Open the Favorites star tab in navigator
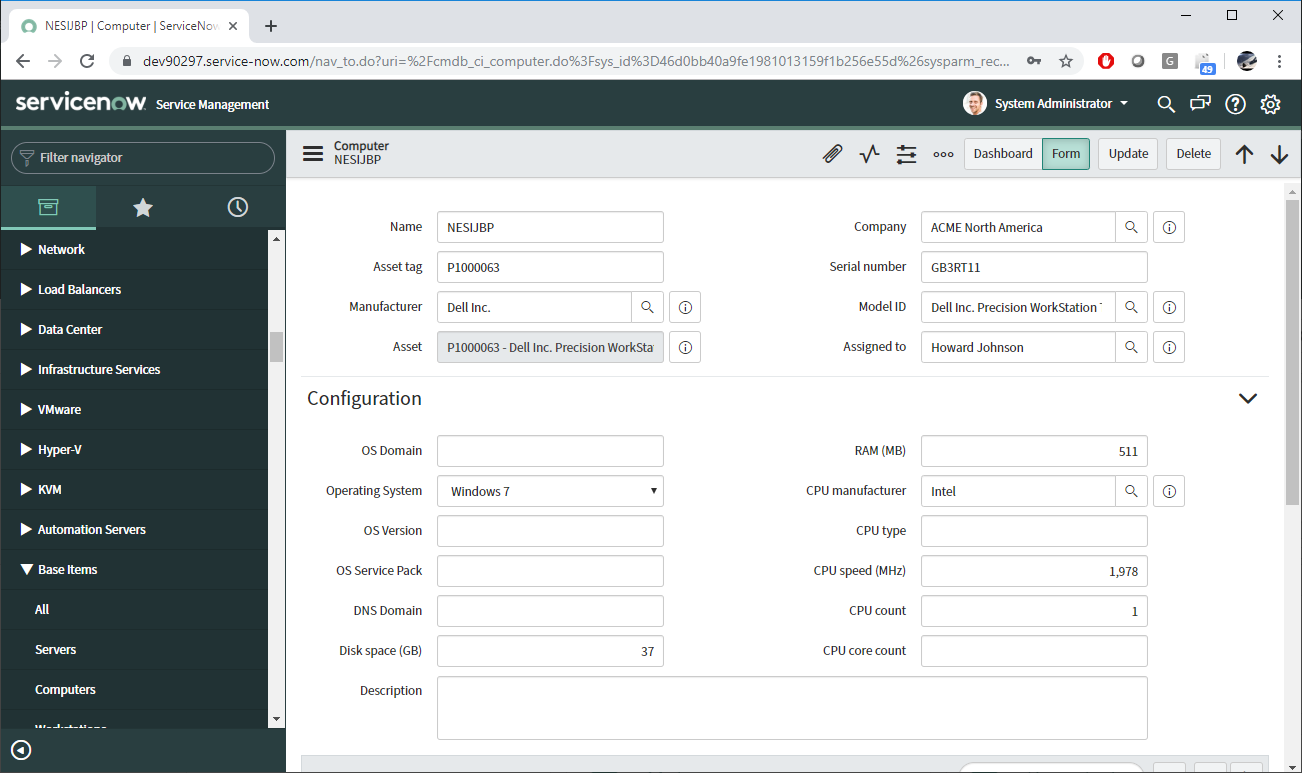 tap(142, 207)
